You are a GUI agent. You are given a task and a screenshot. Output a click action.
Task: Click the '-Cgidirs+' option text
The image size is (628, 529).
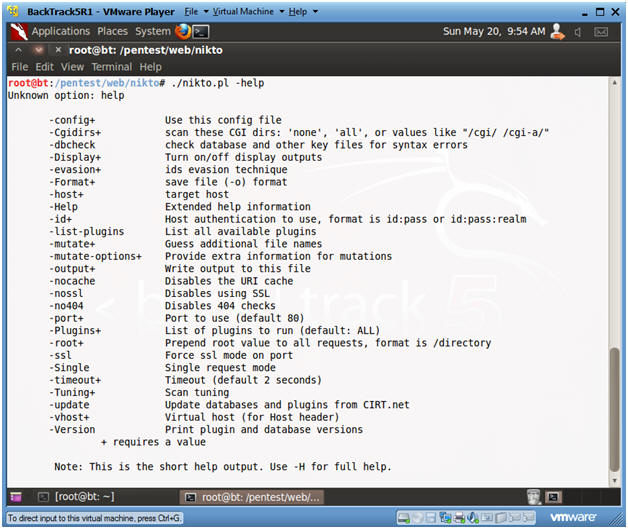tap(75, 133)
